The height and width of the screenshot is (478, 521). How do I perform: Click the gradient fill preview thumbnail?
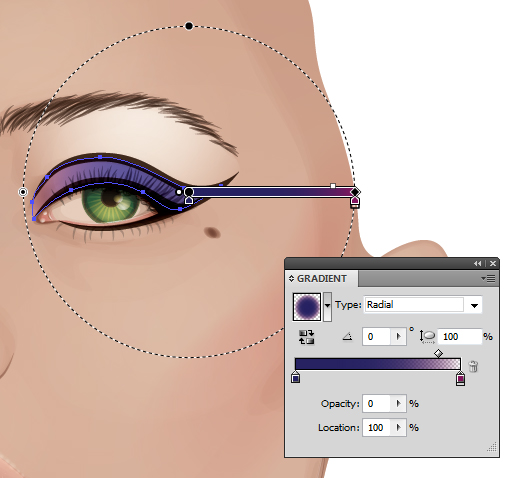click(307, 307)
